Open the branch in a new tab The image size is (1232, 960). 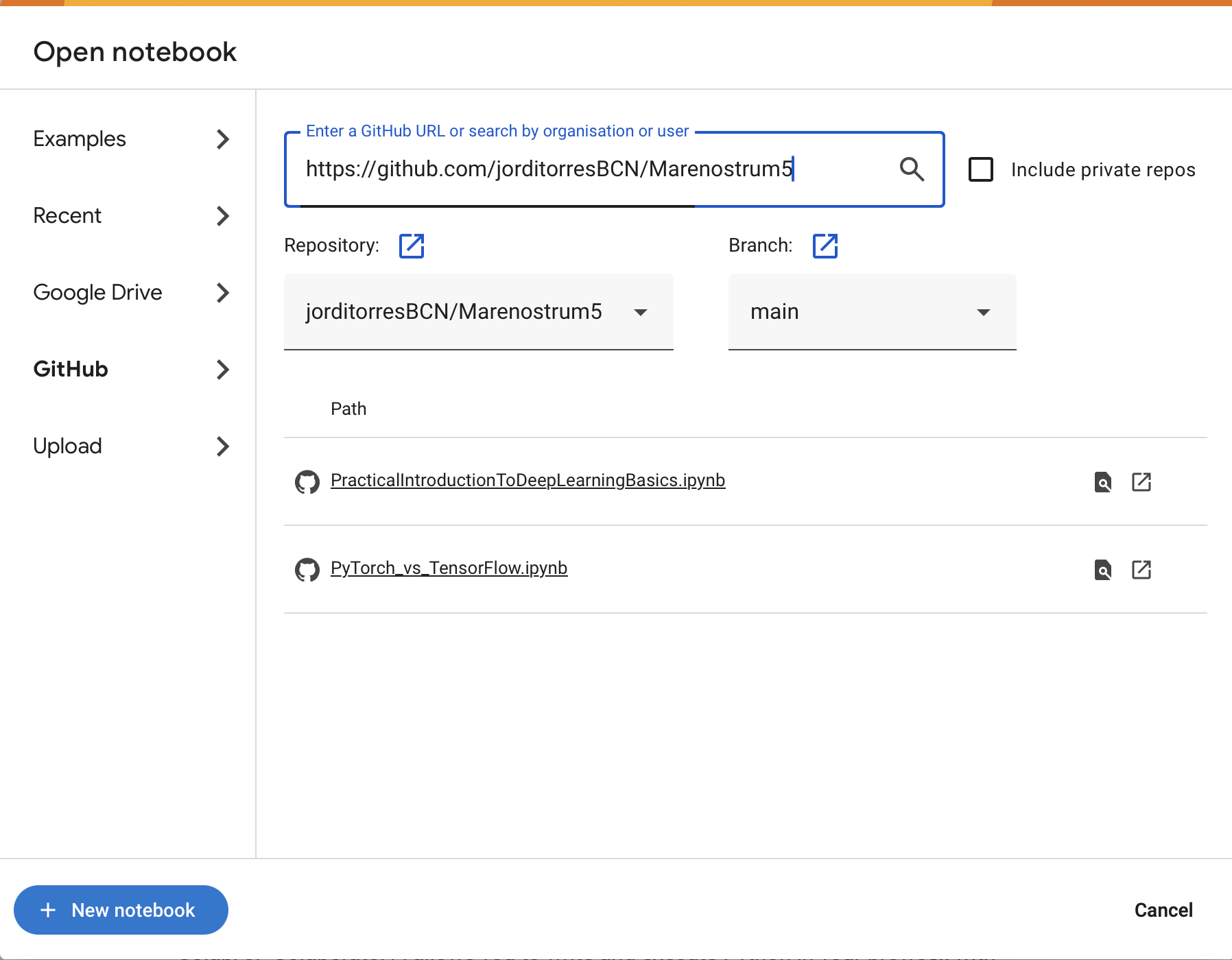point(825,245)
